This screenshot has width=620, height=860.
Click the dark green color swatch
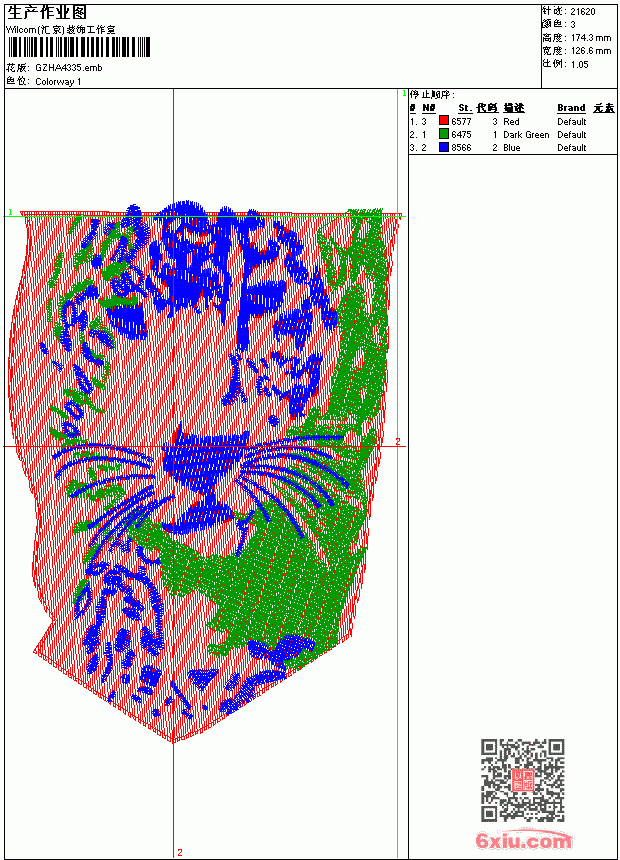(444, 134)
